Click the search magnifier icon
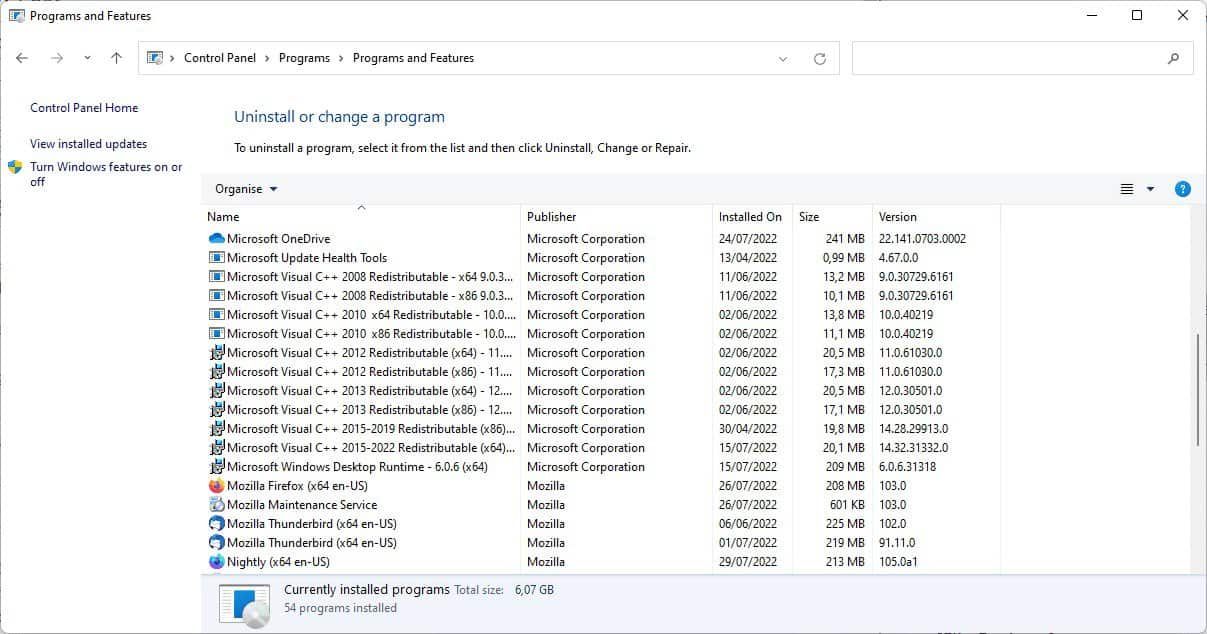 coord(1174,58)
